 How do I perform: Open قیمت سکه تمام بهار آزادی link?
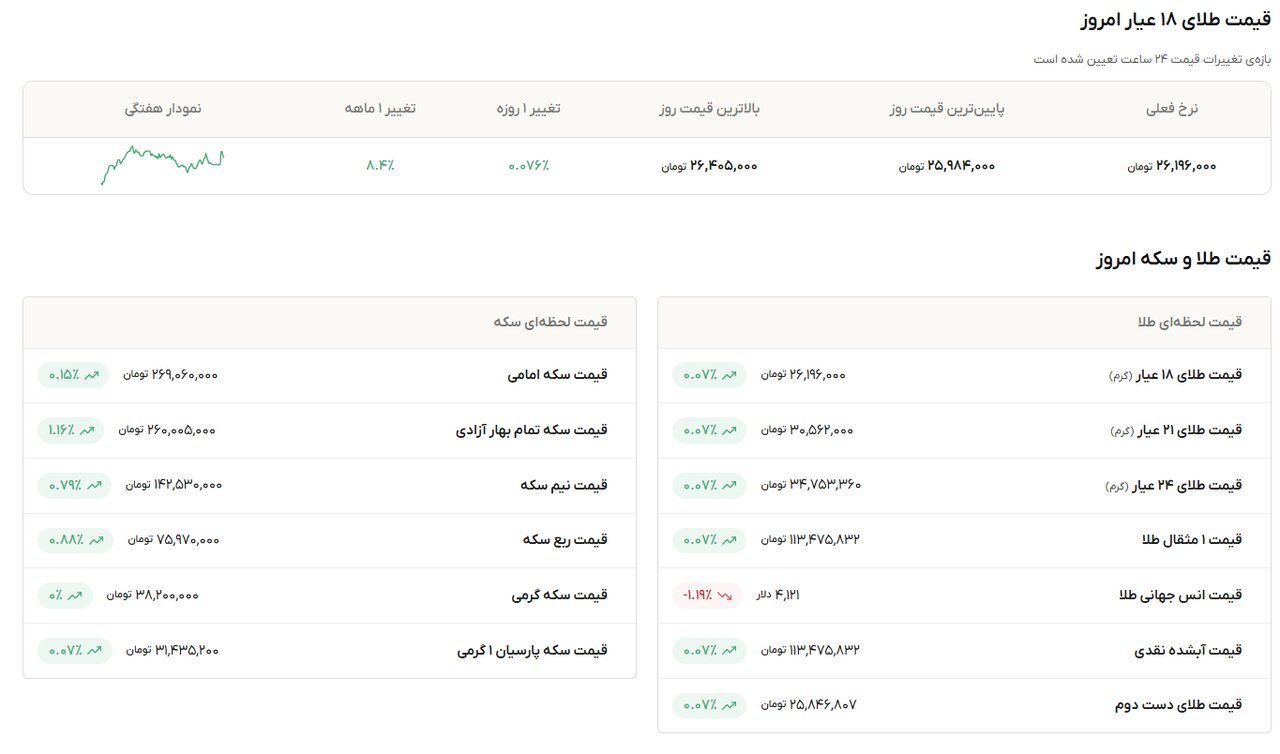(x=532, y=430)
